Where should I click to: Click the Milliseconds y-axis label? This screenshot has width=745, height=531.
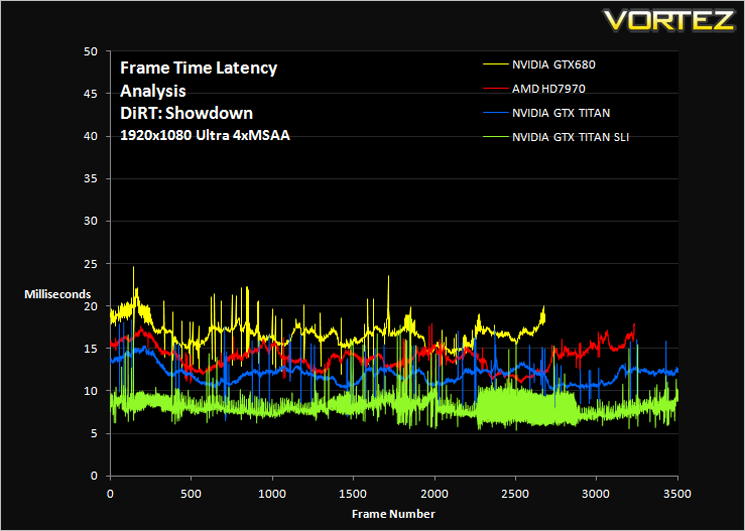[x=57, y=294]
